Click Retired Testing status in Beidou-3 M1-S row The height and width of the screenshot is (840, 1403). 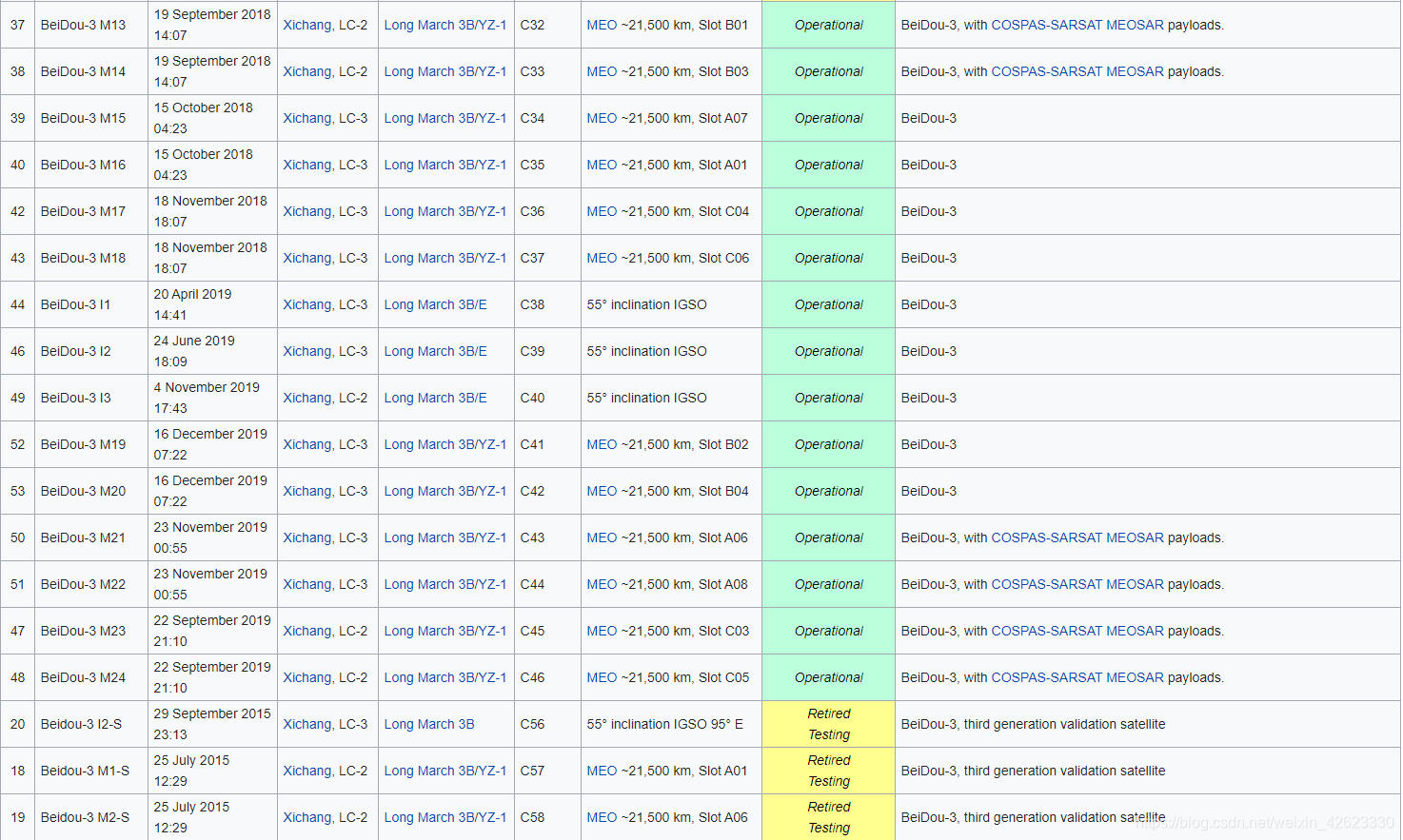click(x=829, y=771)
